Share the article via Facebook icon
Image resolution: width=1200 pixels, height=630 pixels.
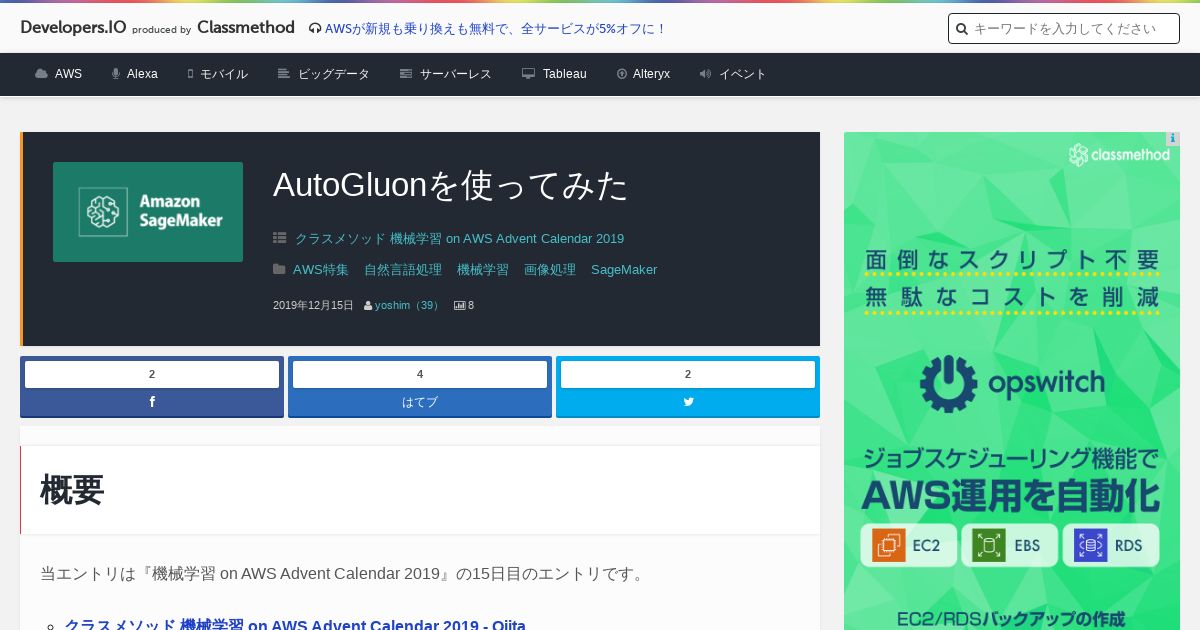pyautogui.click(x=152, y=402)
